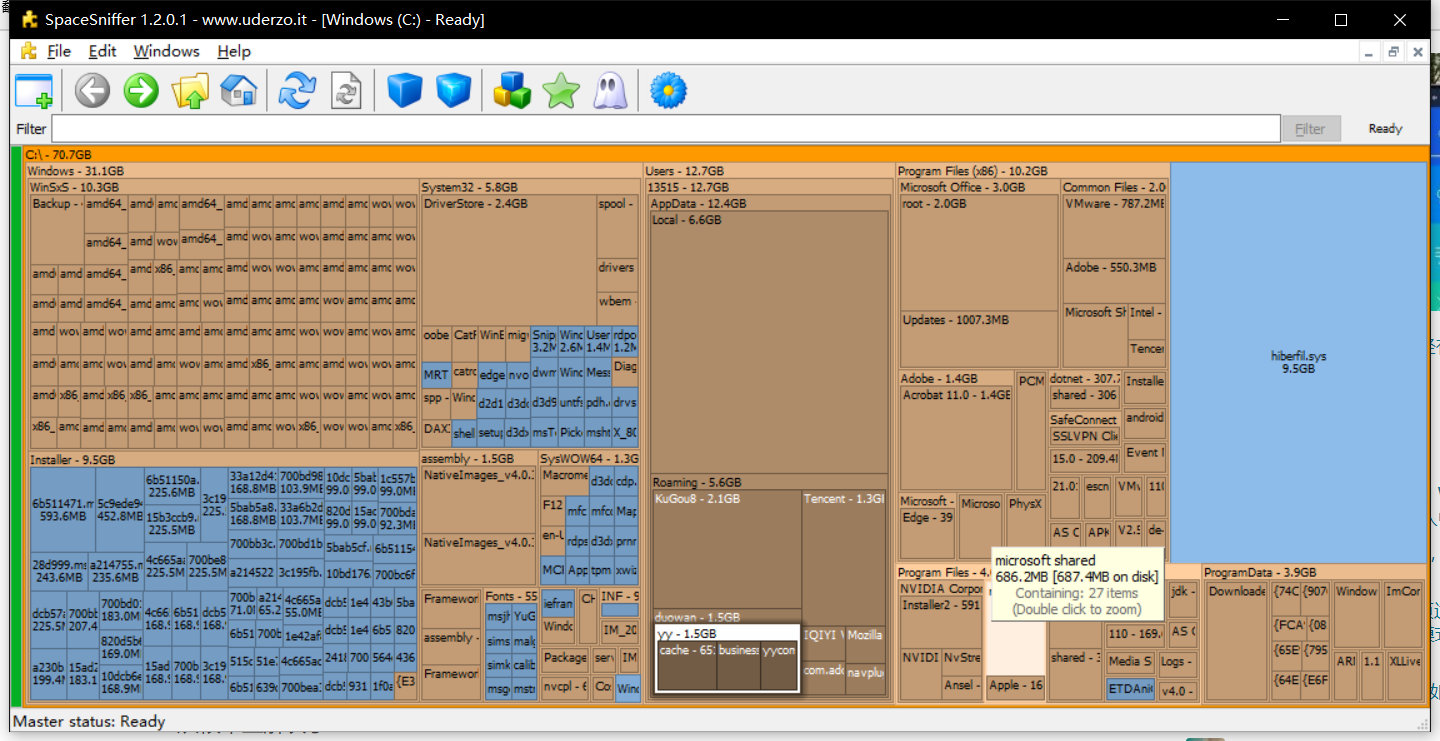Select the C:\ - 70.7GB root header
Screen dimensions: 1440x741
tap(725, 154)
